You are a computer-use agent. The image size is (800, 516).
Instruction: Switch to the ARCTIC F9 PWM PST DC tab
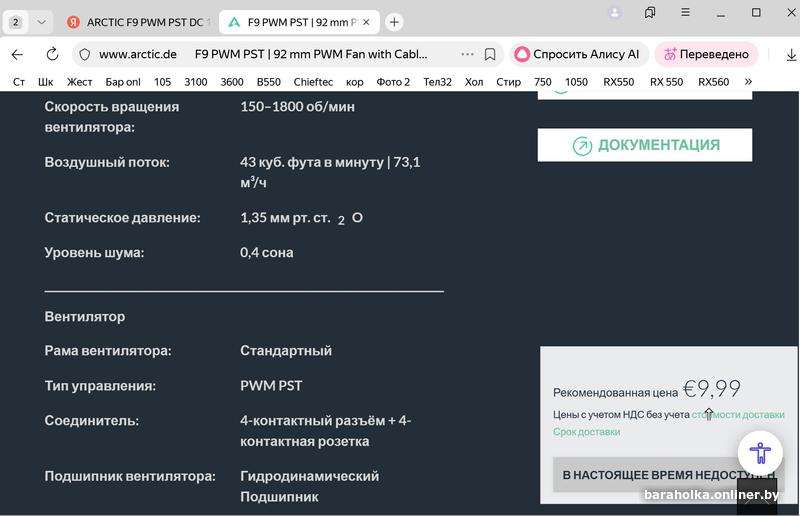[x=139, y=22]
